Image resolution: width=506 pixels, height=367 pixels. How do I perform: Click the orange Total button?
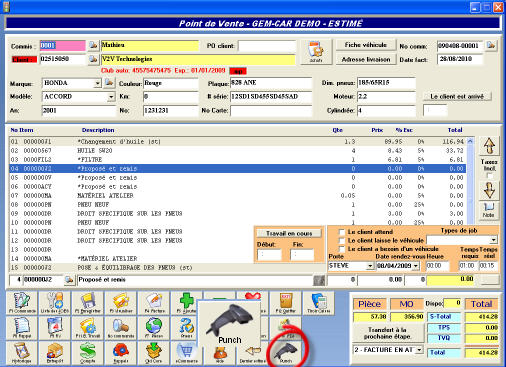click(481, 304)
